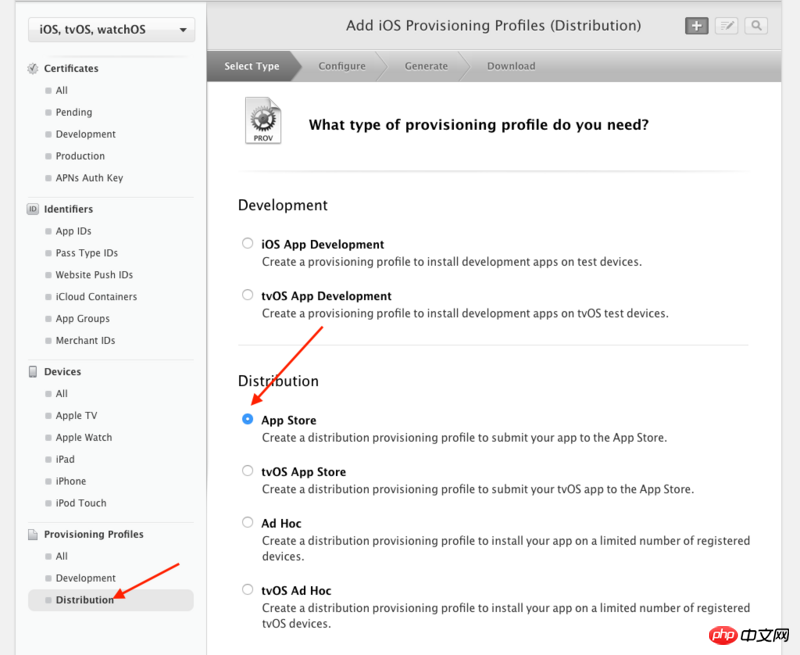Viewport: 800px width, 655px height.
Task: Open APNs Auth Key sidebar link
Action: pos(89,178)
